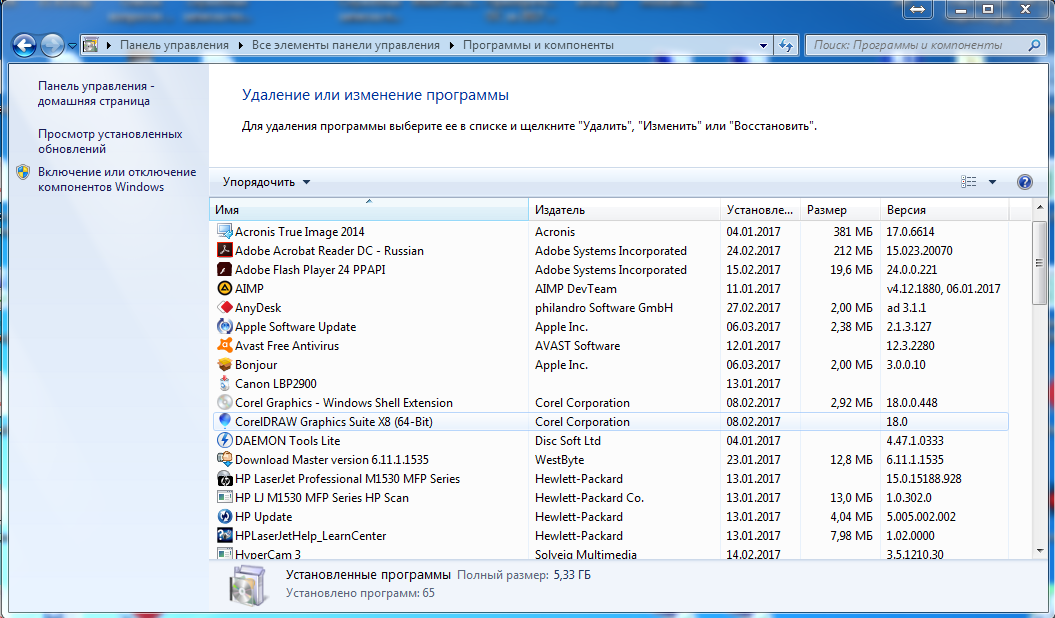Click the AnyDesk red icon
Viewport: 1055px width, 618px height.
coord(225,308)
